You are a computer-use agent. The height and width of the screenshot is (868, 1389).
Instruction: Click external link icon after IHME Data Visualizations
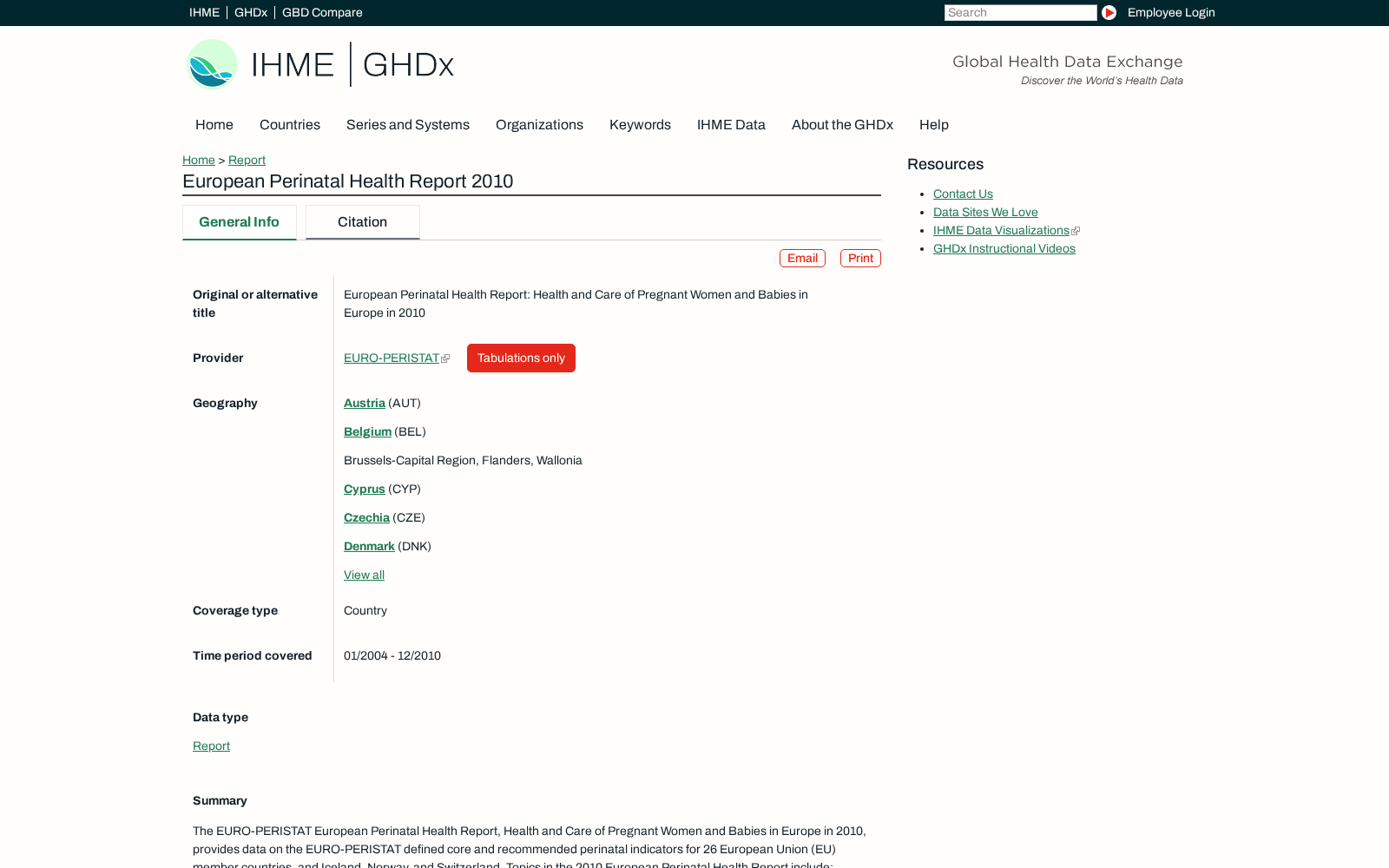coord(1076,231)
